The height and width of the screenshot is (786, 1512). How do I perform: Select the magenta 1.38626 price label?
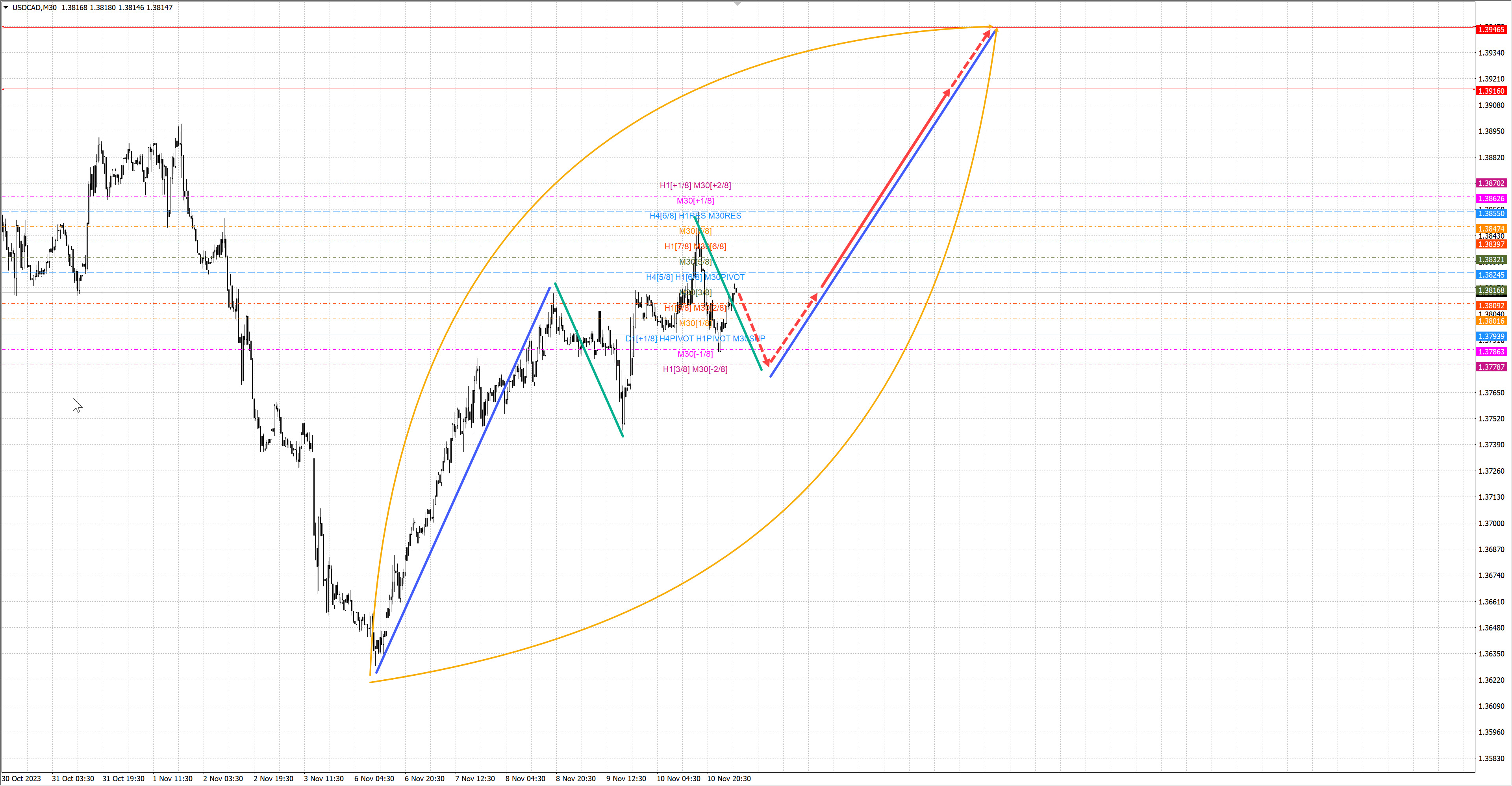point(1491,198)
